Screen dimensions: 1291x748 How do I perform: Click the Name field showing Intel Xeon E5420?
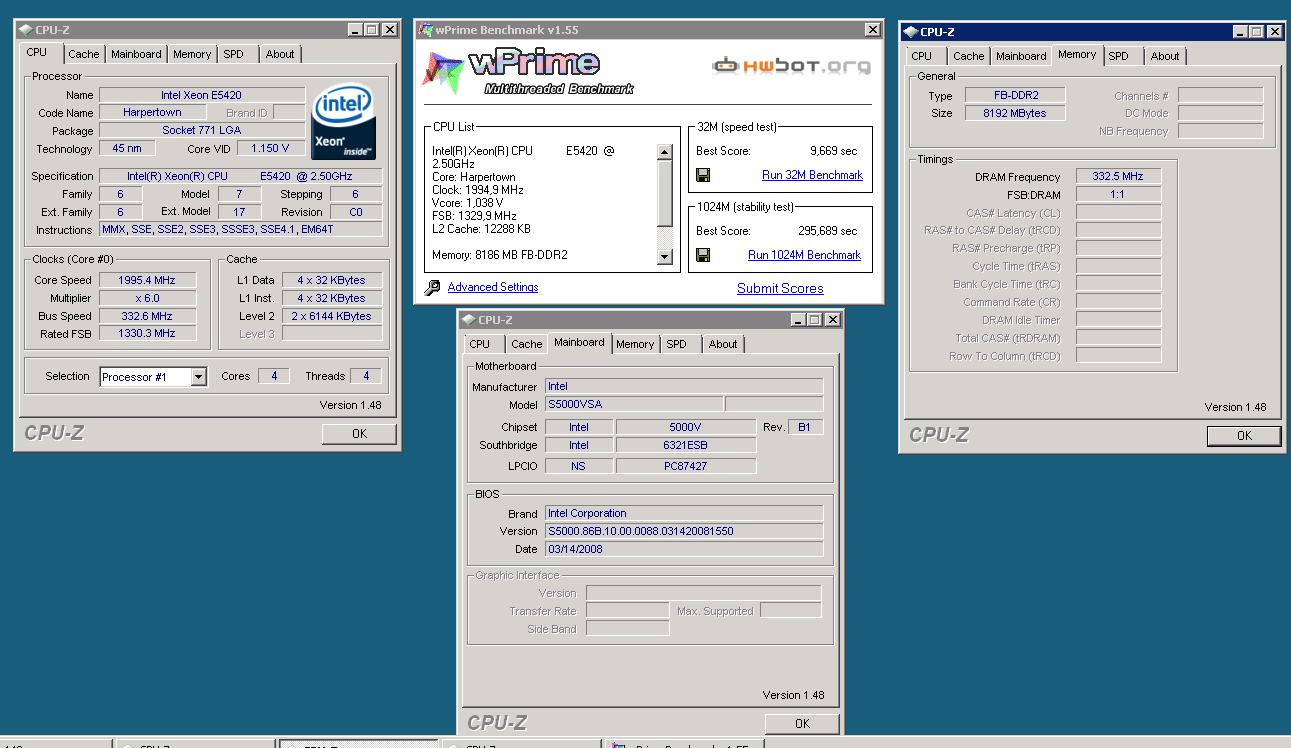pos(202,95)
